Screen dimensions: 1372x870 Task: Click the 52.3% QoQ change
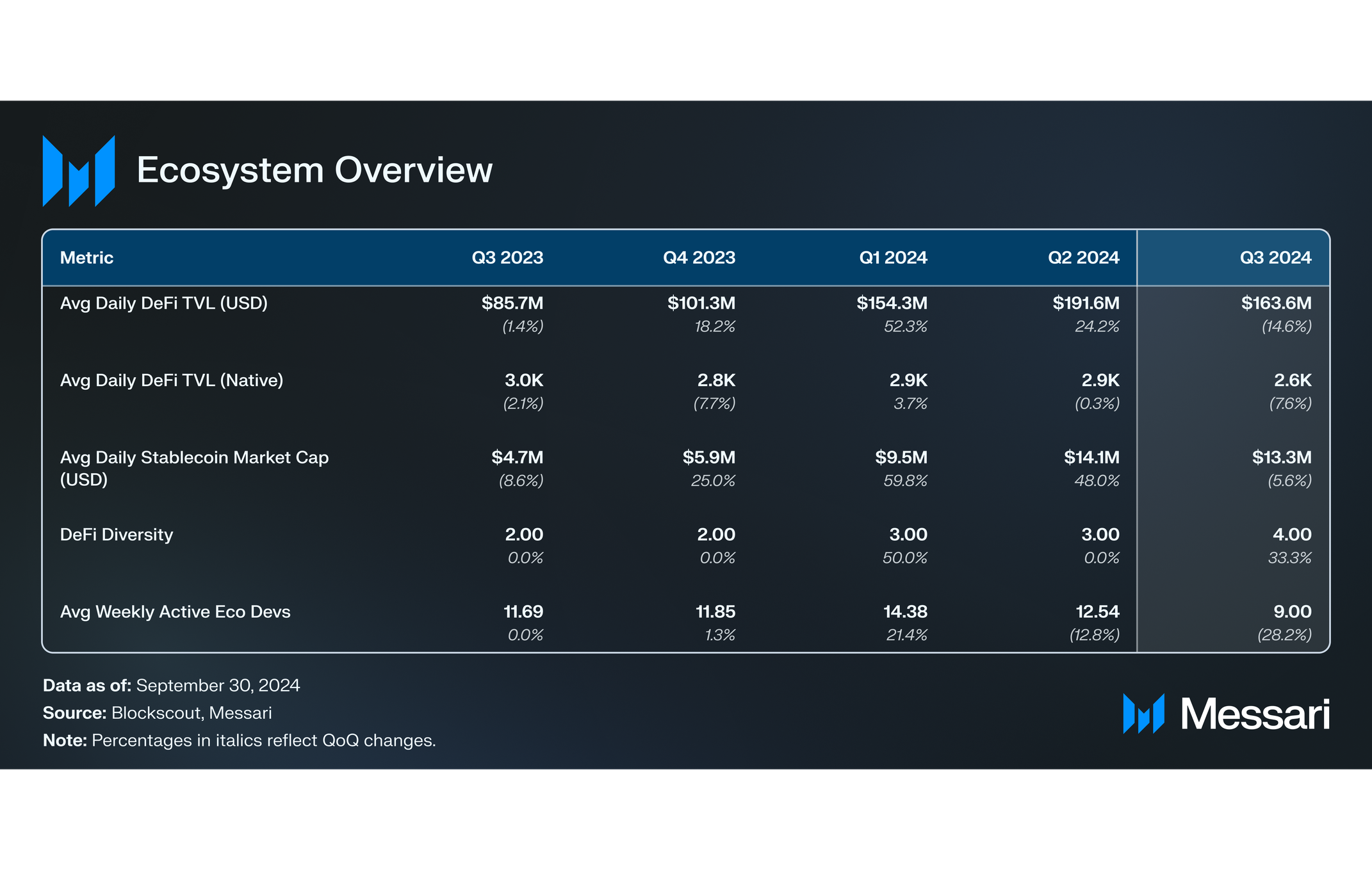[906, 326]
